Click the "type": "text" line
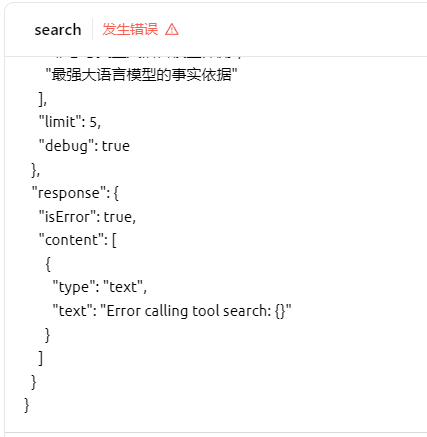Screen dimensions: 427x437 click(100, 287)
